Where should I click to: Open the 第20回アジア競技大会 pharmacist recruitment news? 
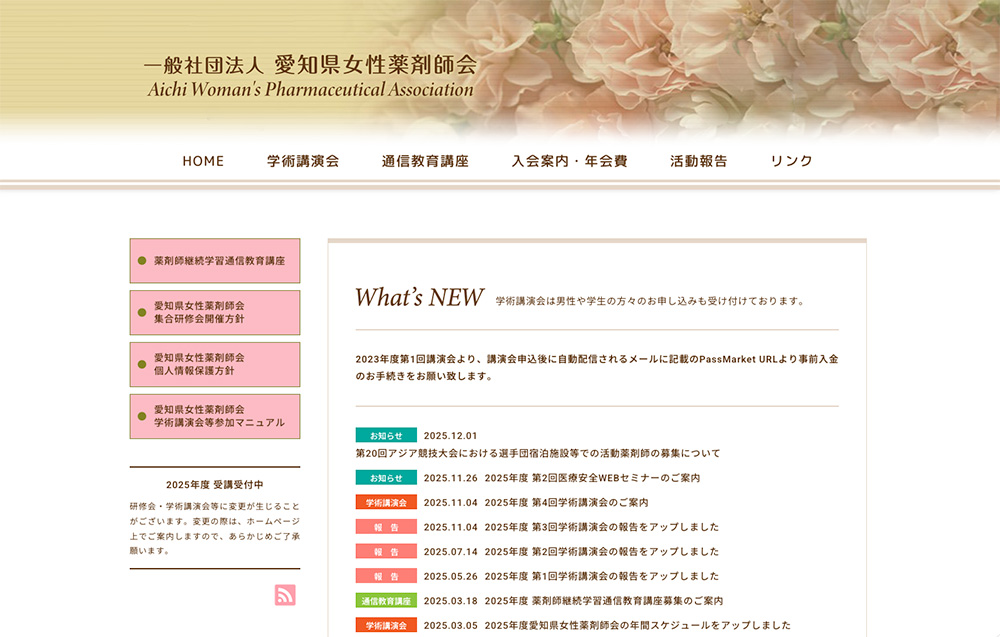point(537,453)
